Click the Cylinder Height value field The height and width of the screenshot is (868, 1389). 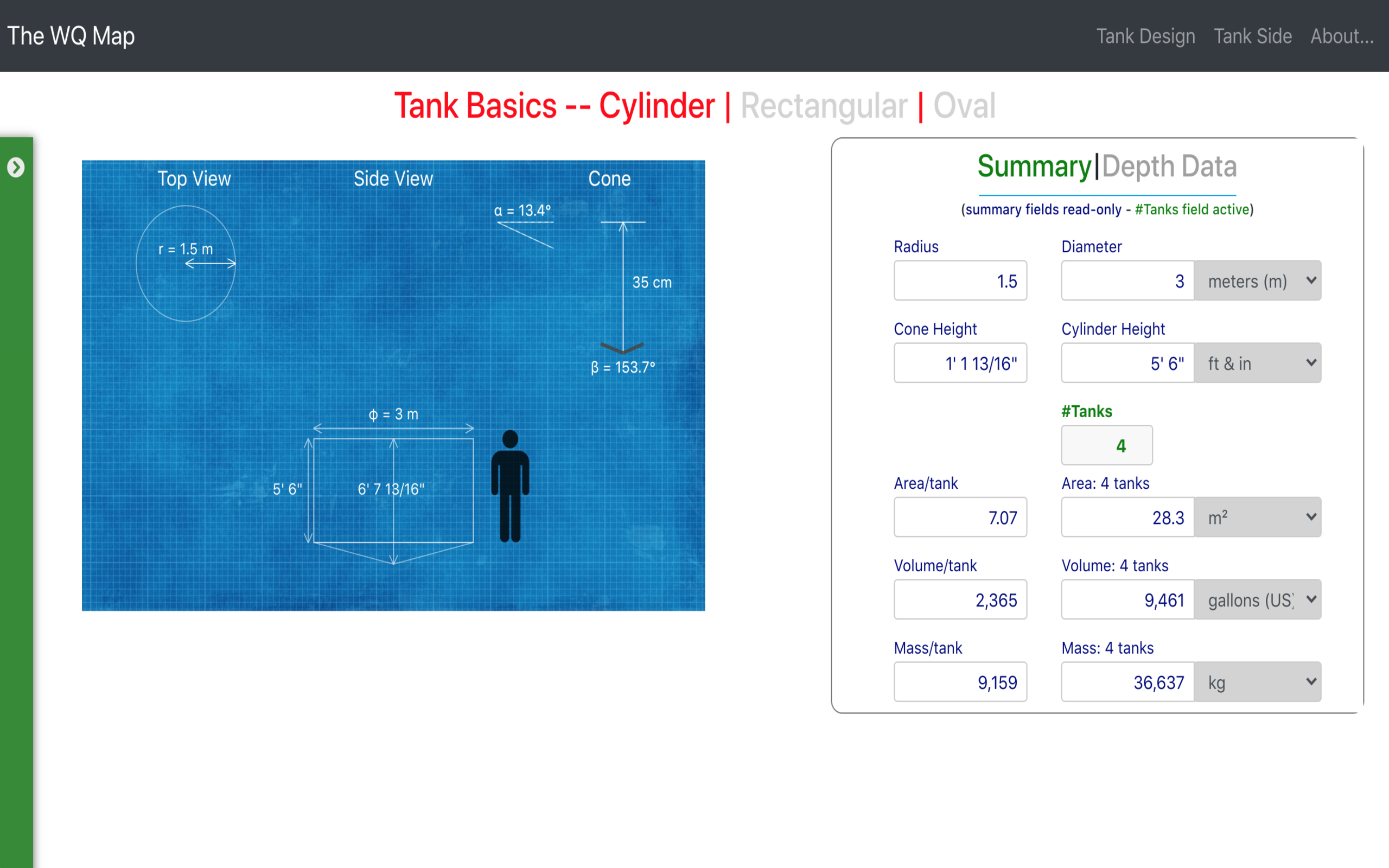click(x=1127, y=363)
